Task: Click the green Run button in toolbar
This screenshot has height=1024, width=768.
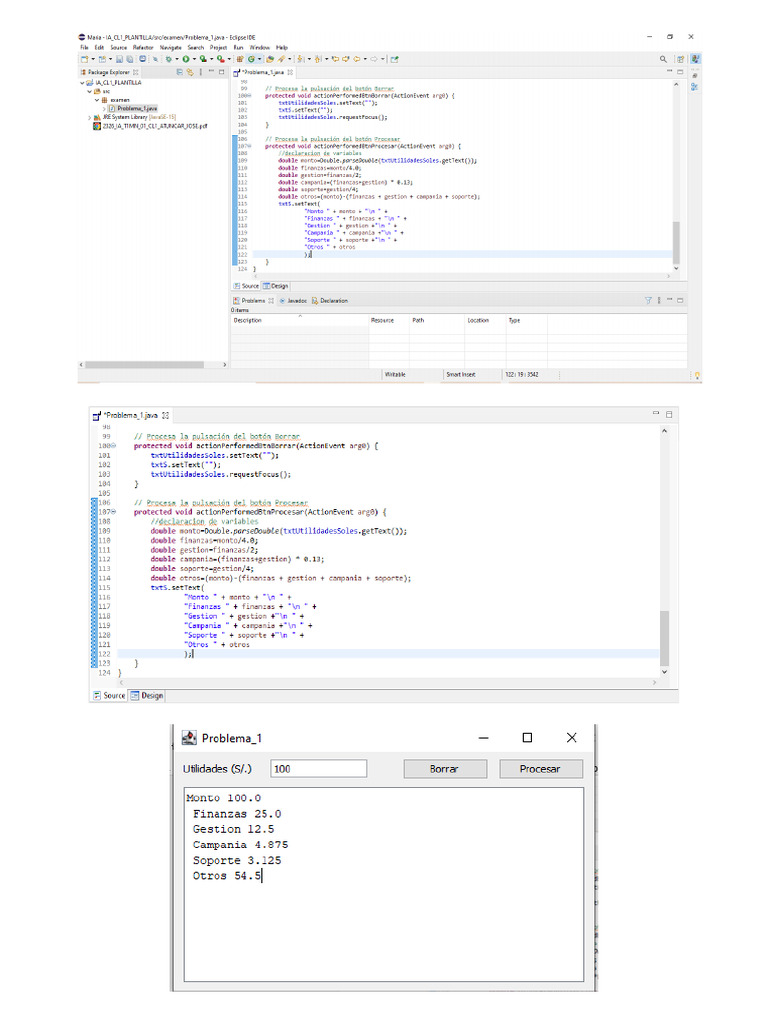Action: [x=186, y=60]
